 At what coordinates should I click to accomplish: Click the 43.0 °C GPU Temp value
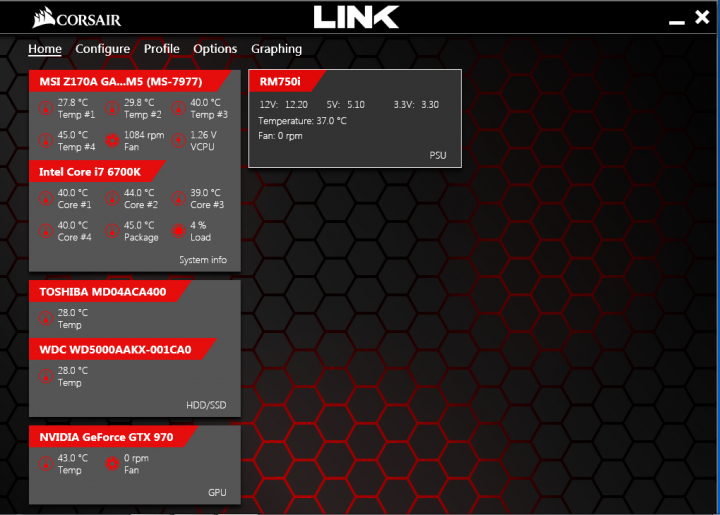73,458
